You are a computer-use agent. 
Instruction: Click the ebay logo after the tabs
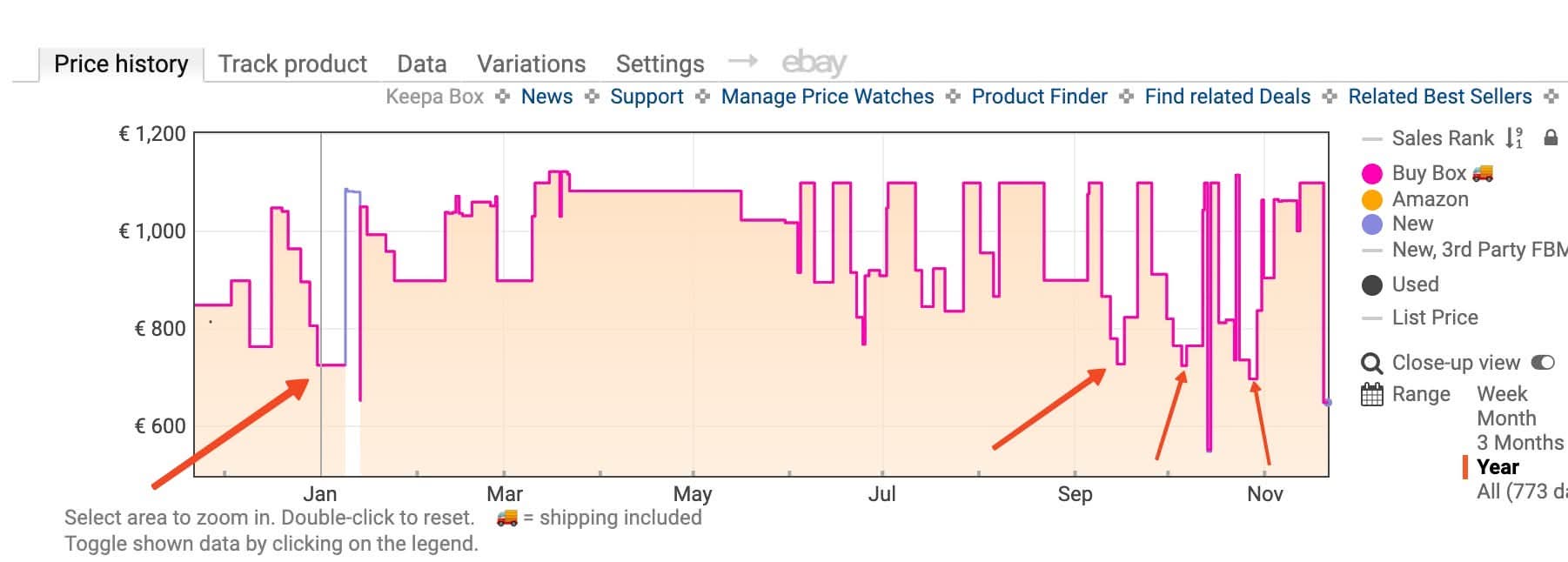tap(814, 61)
